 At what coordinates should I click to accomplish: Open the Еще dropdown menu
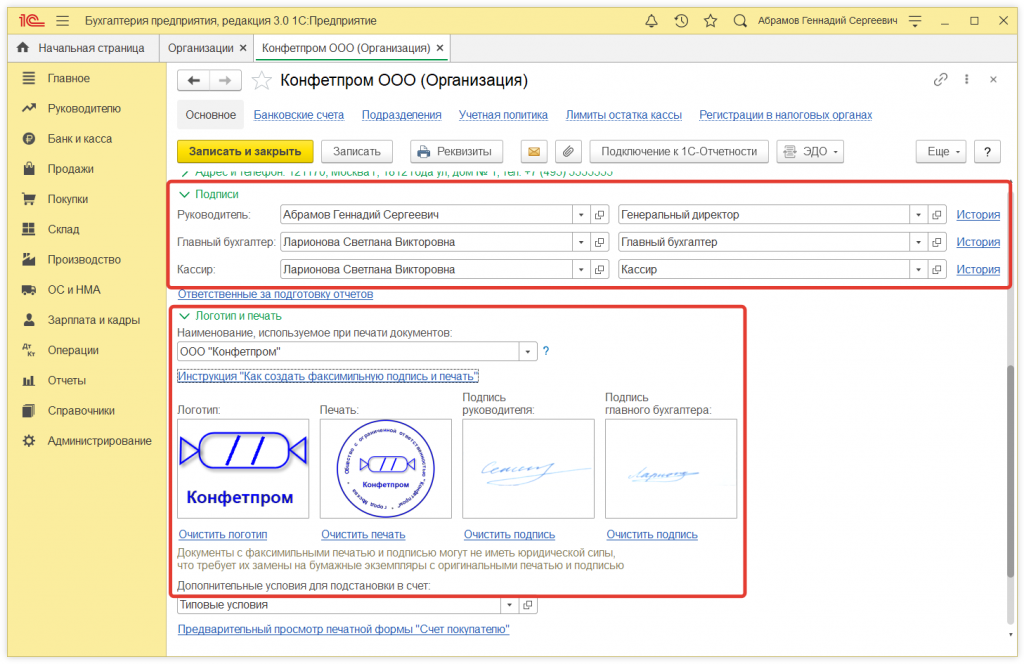[940, 151]
